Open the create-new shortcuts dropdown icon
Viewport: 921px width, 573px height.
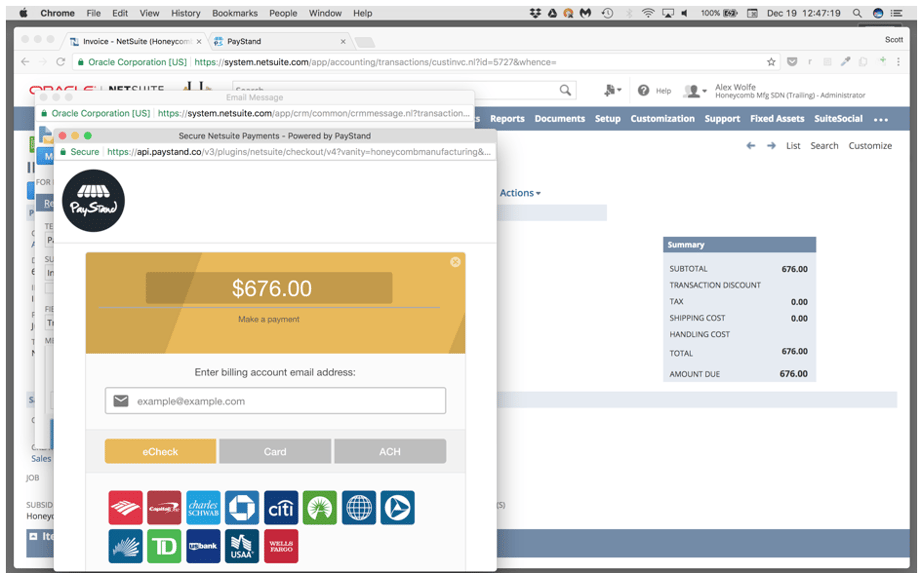(x=613, y=90)
